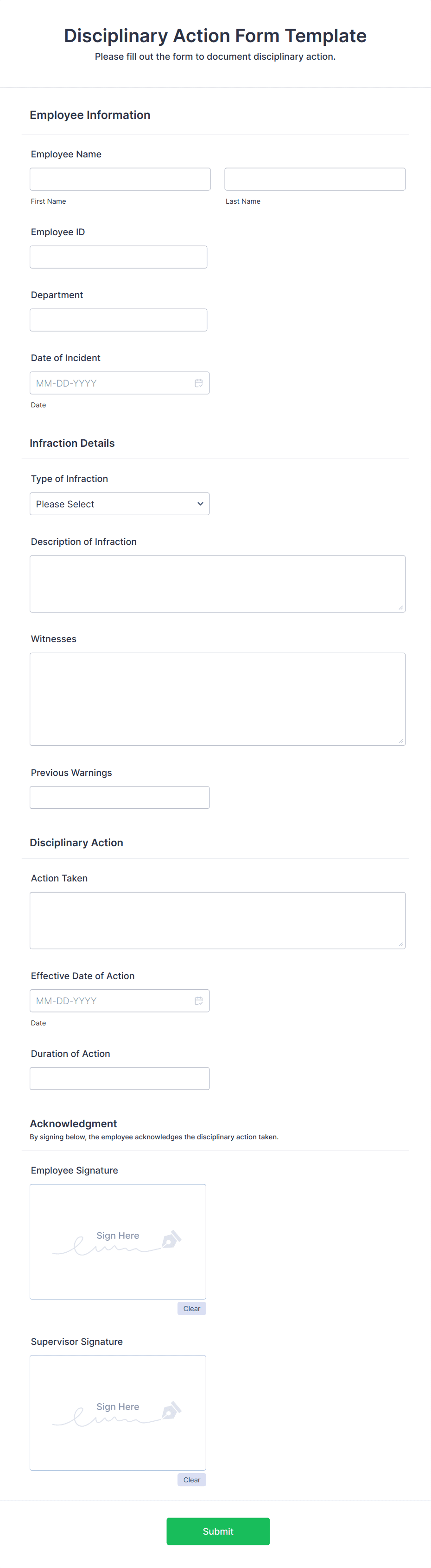Clear the Employee Signature
The height and width of the screenshot is (1568, 431).
191,1308
